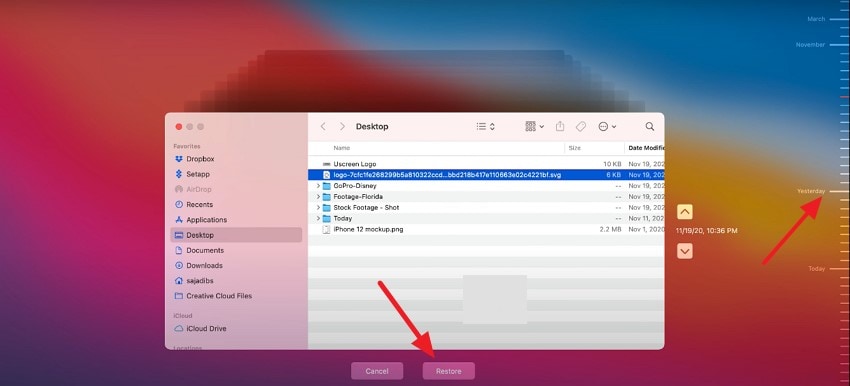850x386 pixels.
Task: Open Finder search magnifier
Action: point(649,126)
